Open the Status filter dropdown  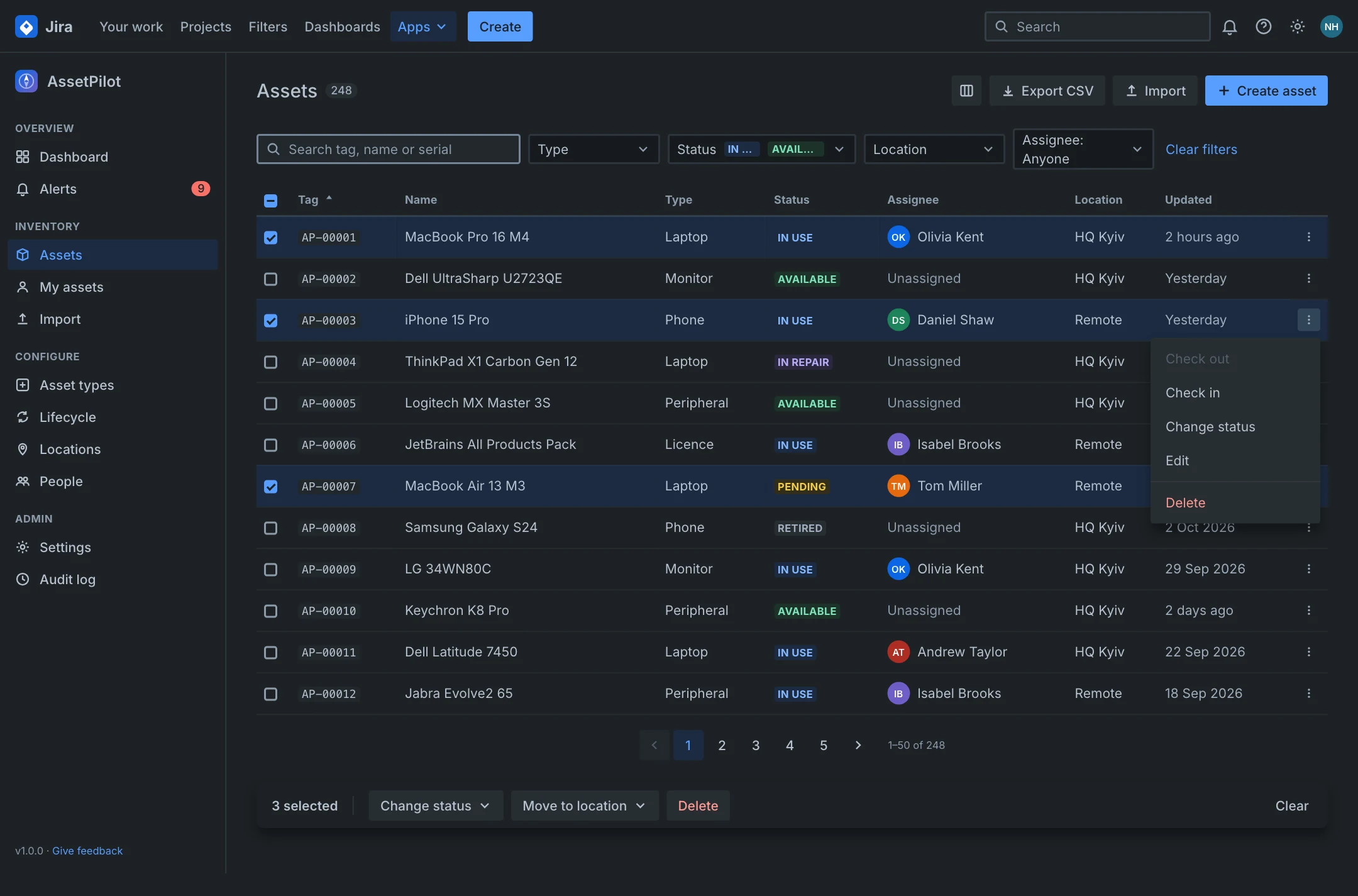coord(761,149)
